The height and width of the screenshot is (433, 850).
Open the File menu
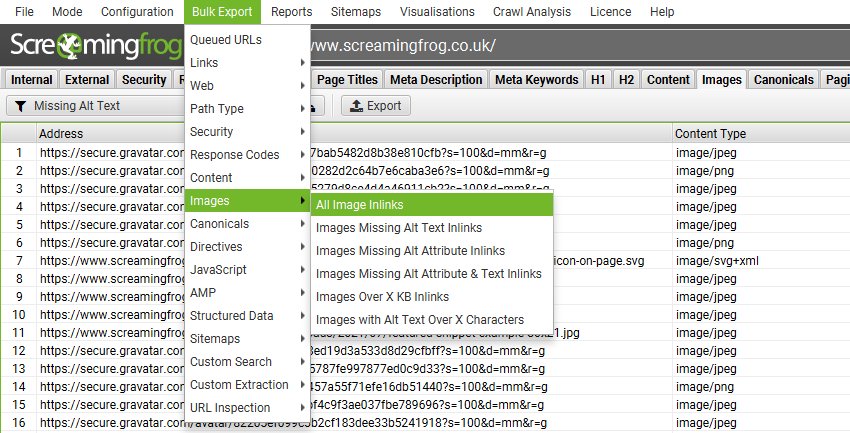[24, 11]
